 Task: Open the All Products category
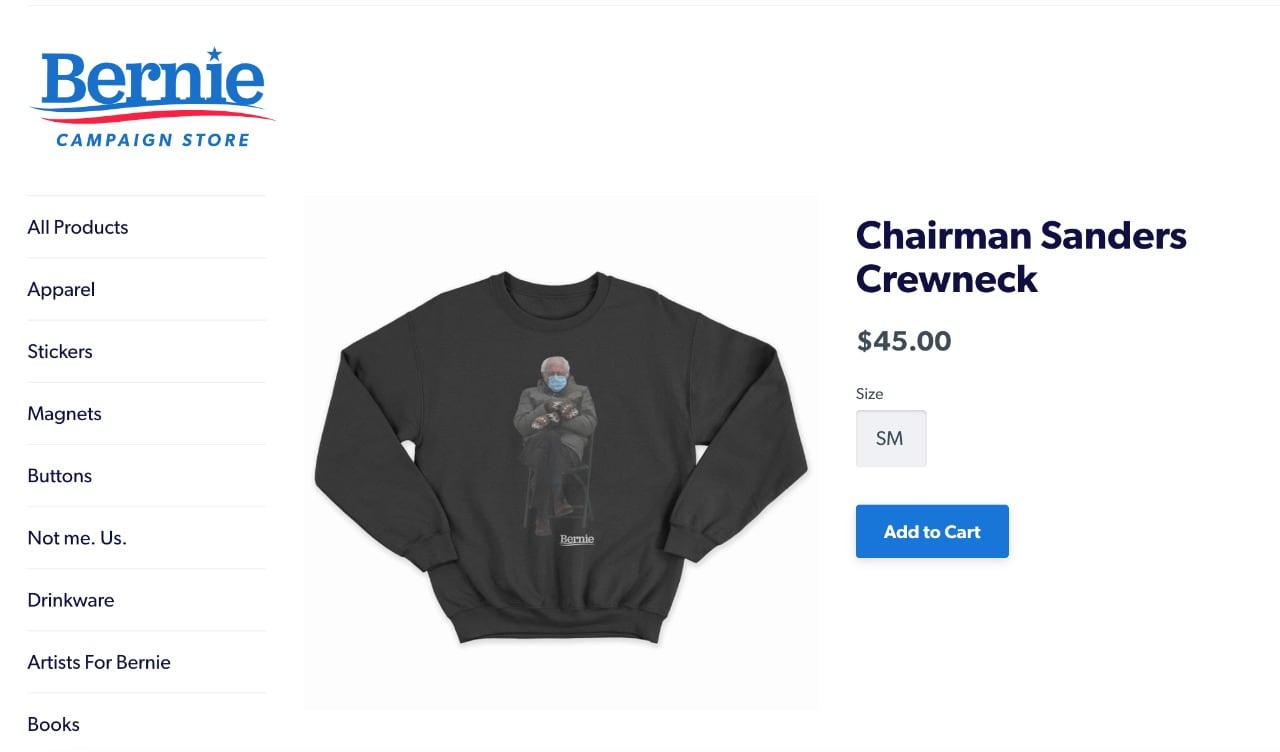coord(78,227)
